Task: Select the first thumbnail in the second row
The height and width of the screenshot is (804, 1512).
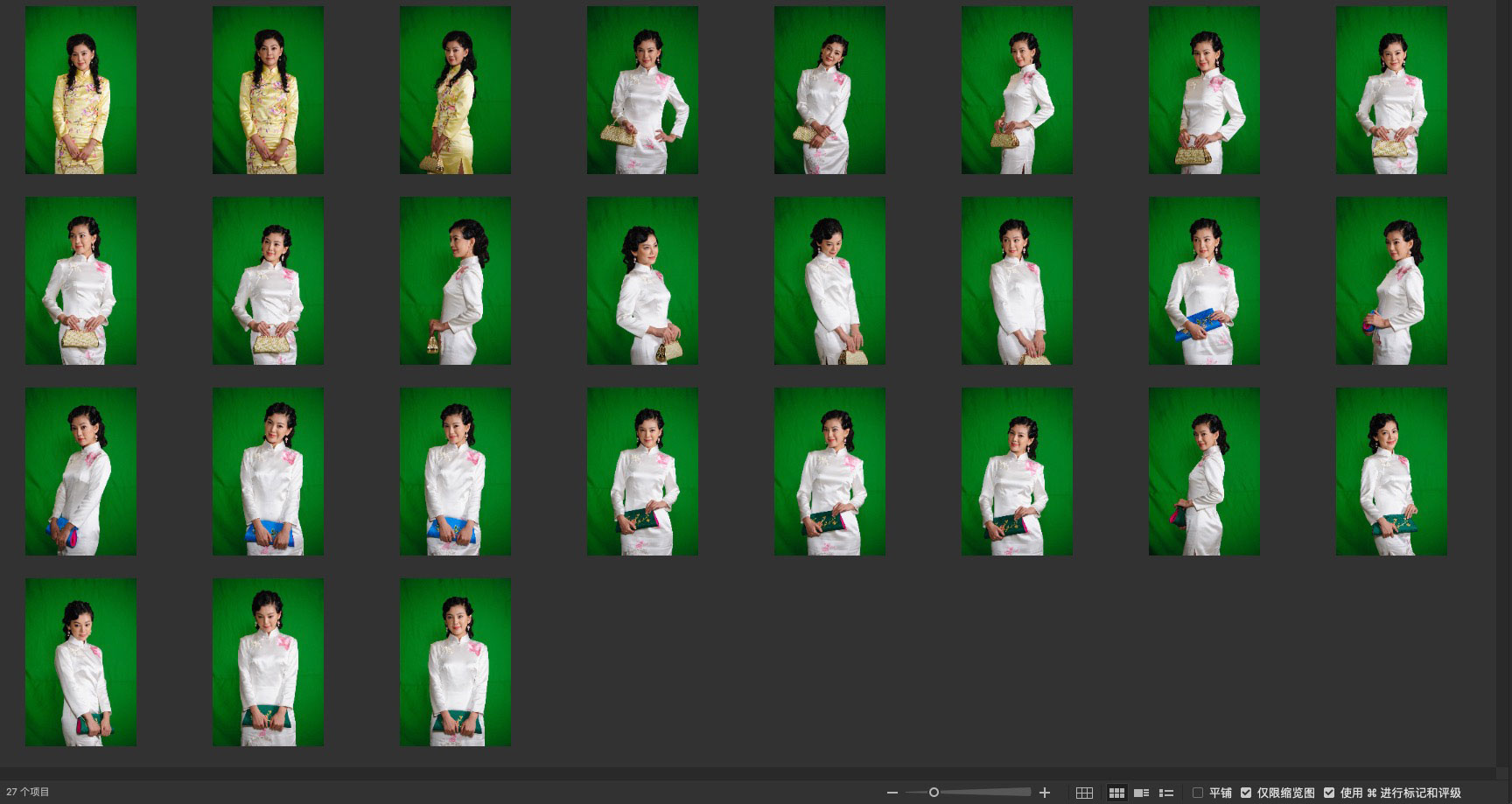Action: coord(80,281)
